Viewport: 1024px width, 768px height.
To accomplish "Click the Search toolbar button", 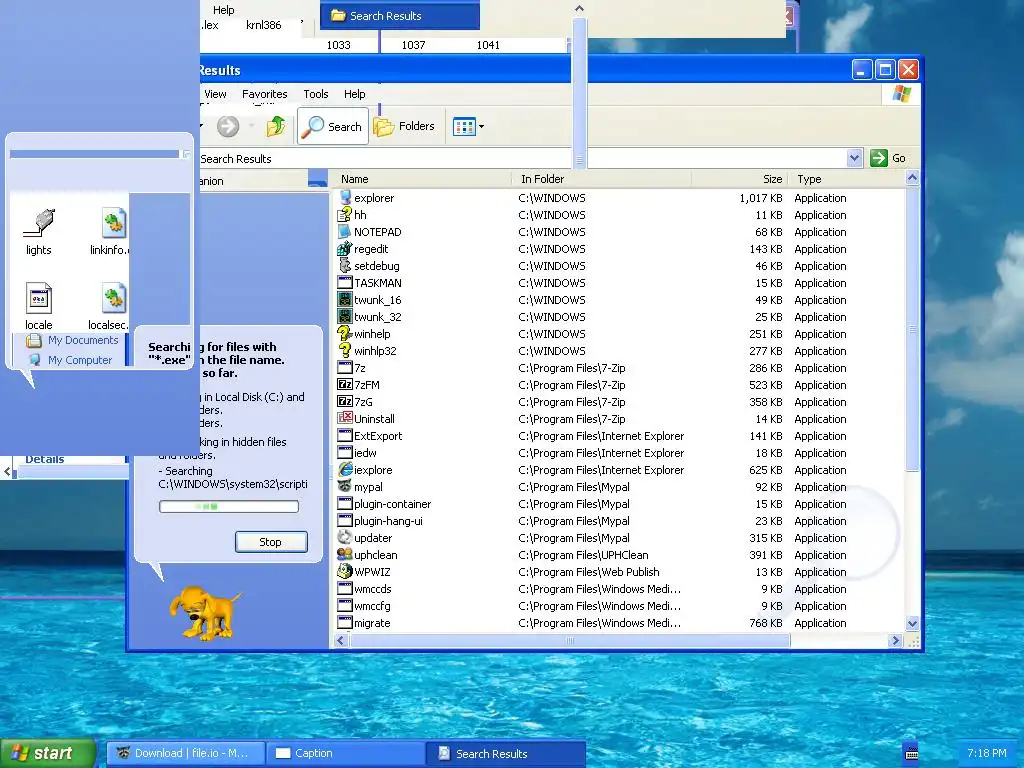I will [334, 126].
